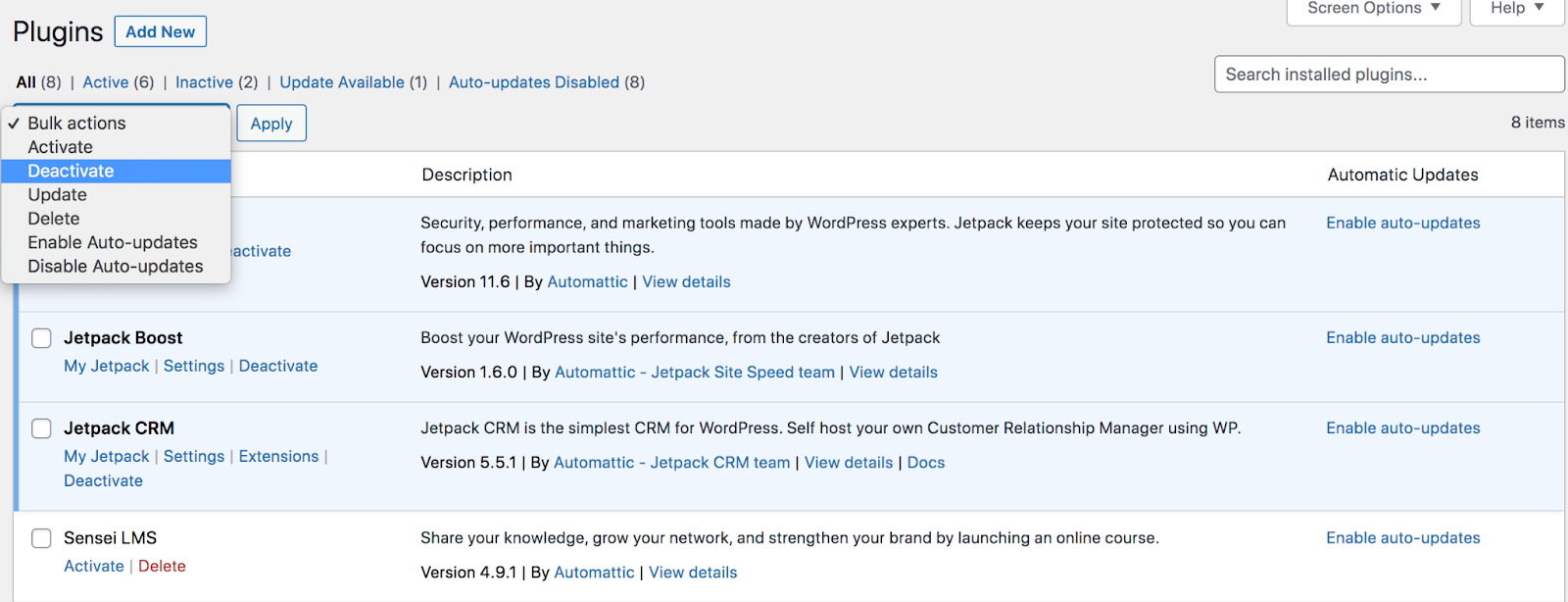This screenshot has width=1568, height=602.
Task: Open Automattic - Jetpack Site Speed team link
Action: pos(695,372)
